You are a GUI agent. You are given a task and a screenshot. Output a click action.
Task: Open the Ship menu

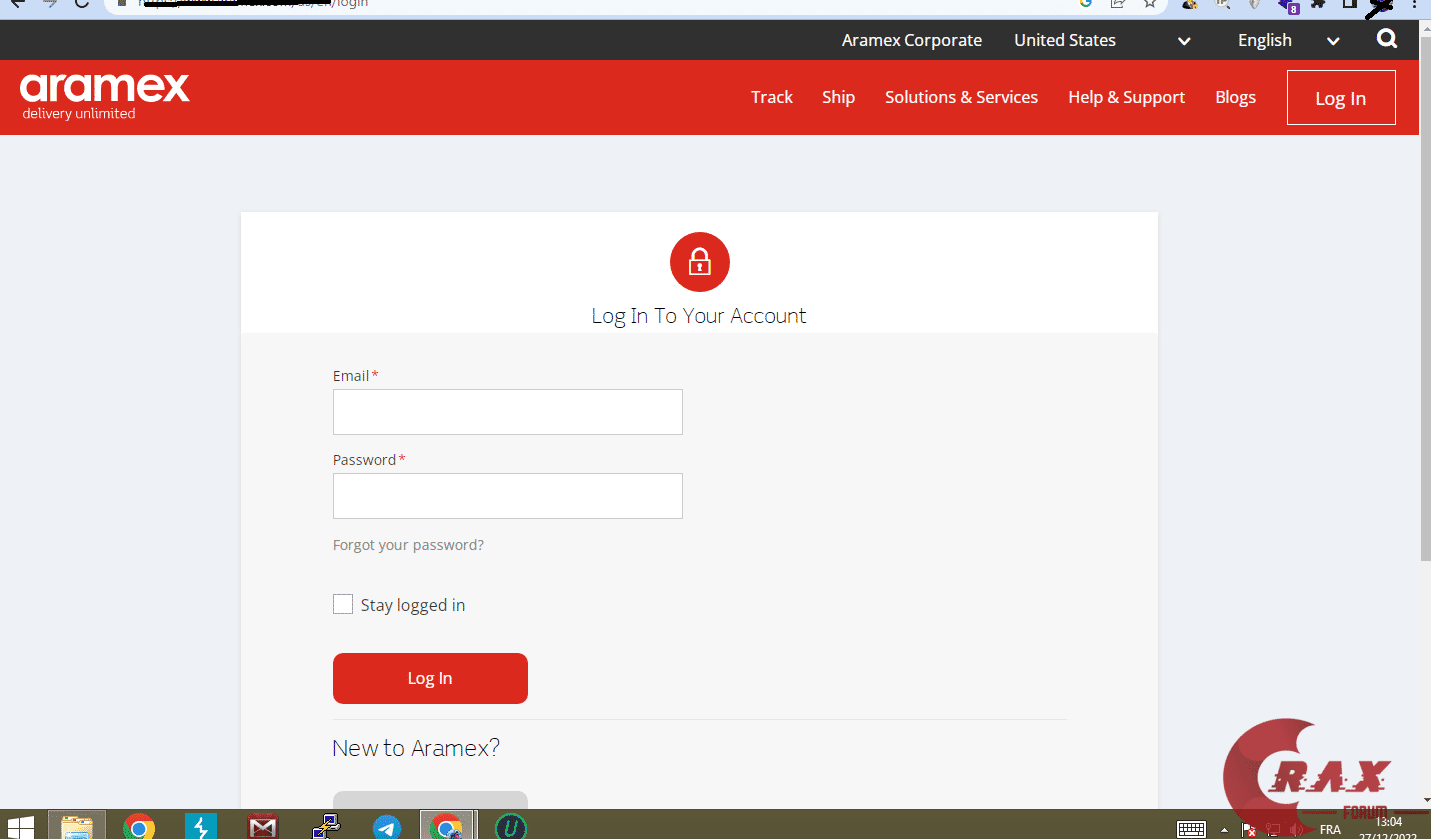[838, 97]
